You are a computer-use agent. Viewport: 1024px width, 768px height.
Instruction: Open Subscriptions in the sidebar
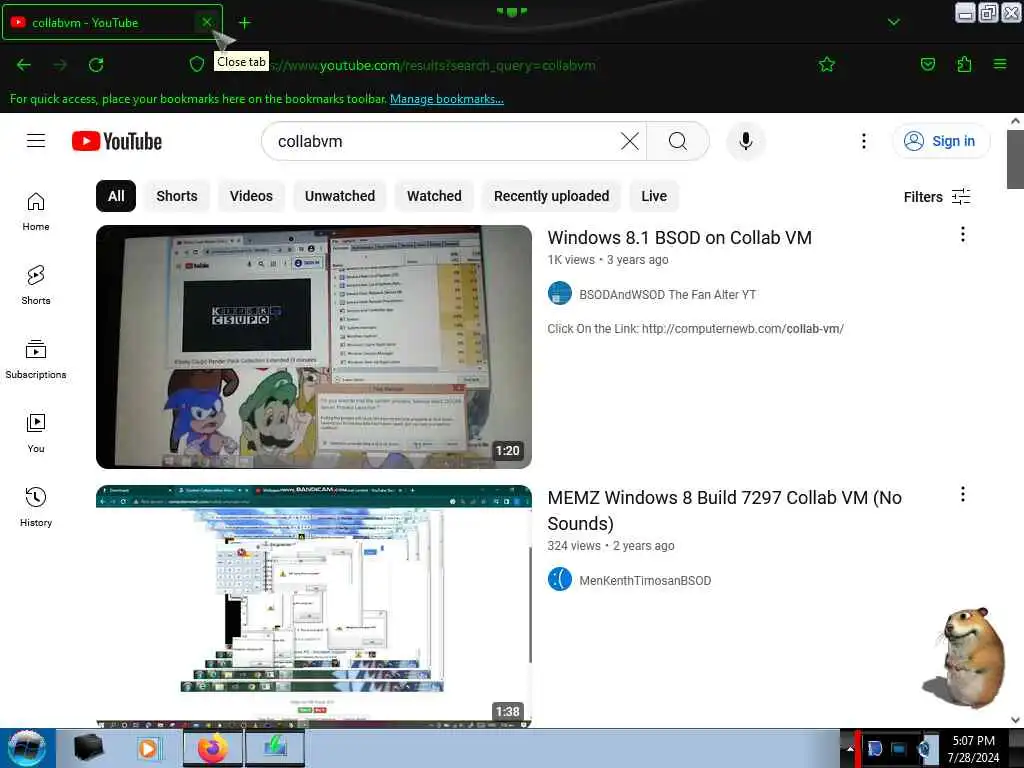[36, 359]
